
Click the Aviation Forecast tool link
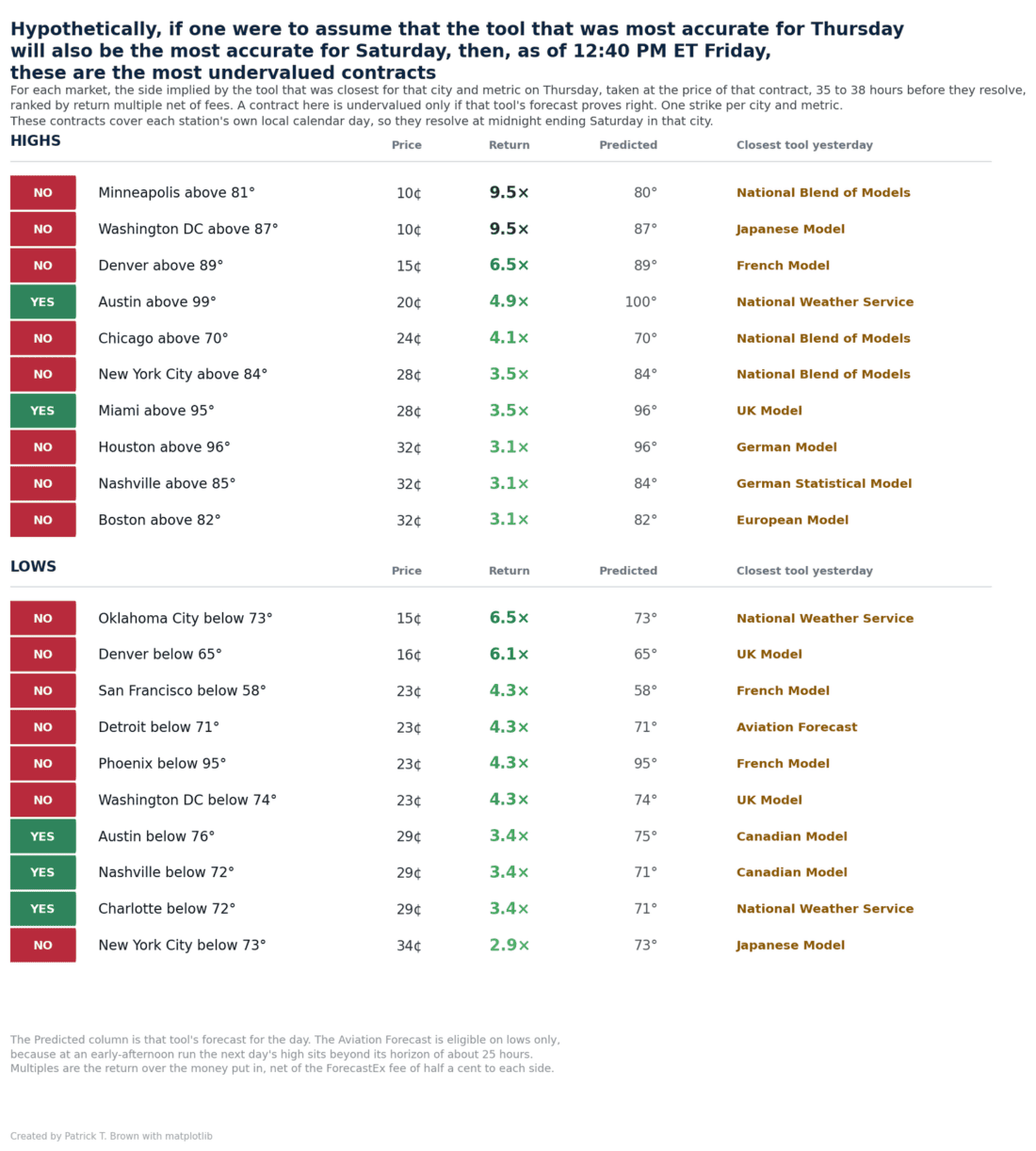[x=797, y=727]
